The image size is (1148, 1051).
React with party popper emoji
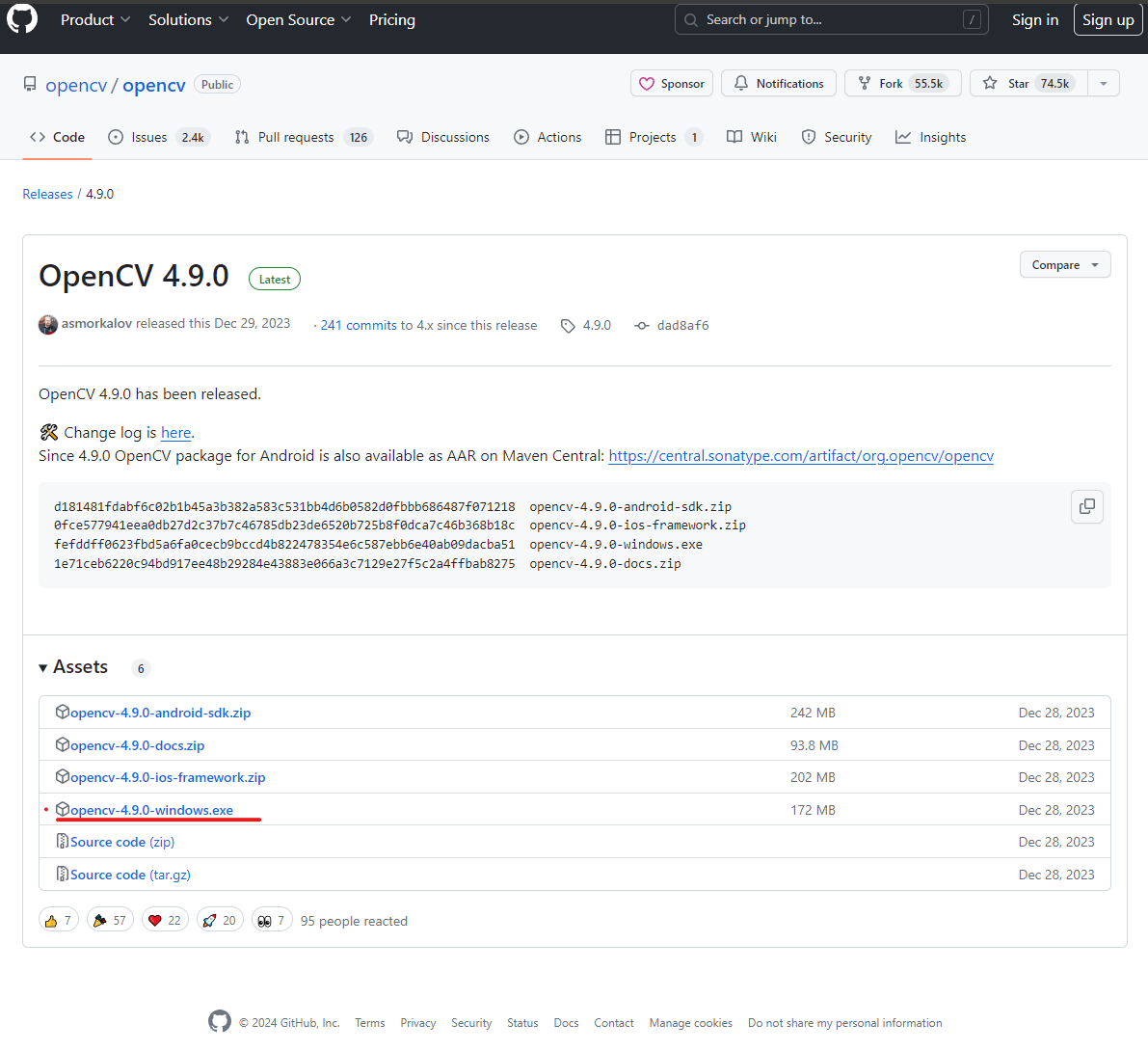coord(110,921)
